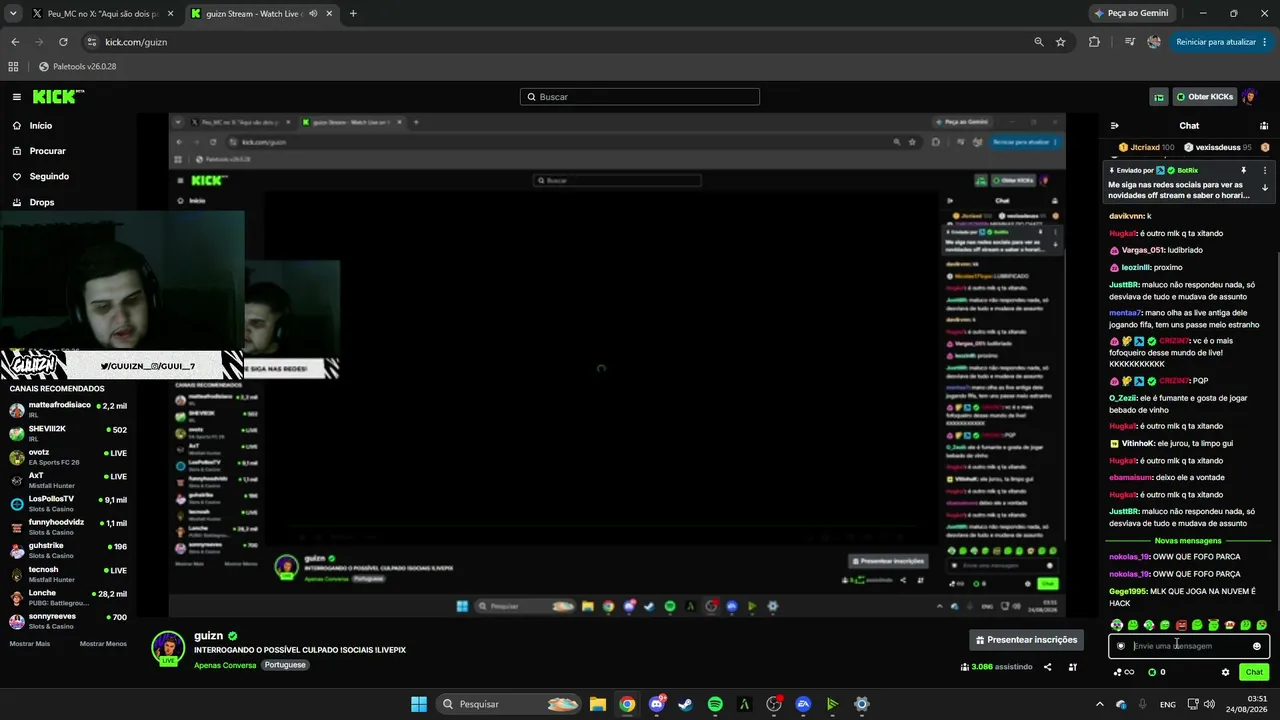Open chat users list icon
The height and width of the screenshot is (720, 1280).
pyautogui.click(x=1264, y=126)
